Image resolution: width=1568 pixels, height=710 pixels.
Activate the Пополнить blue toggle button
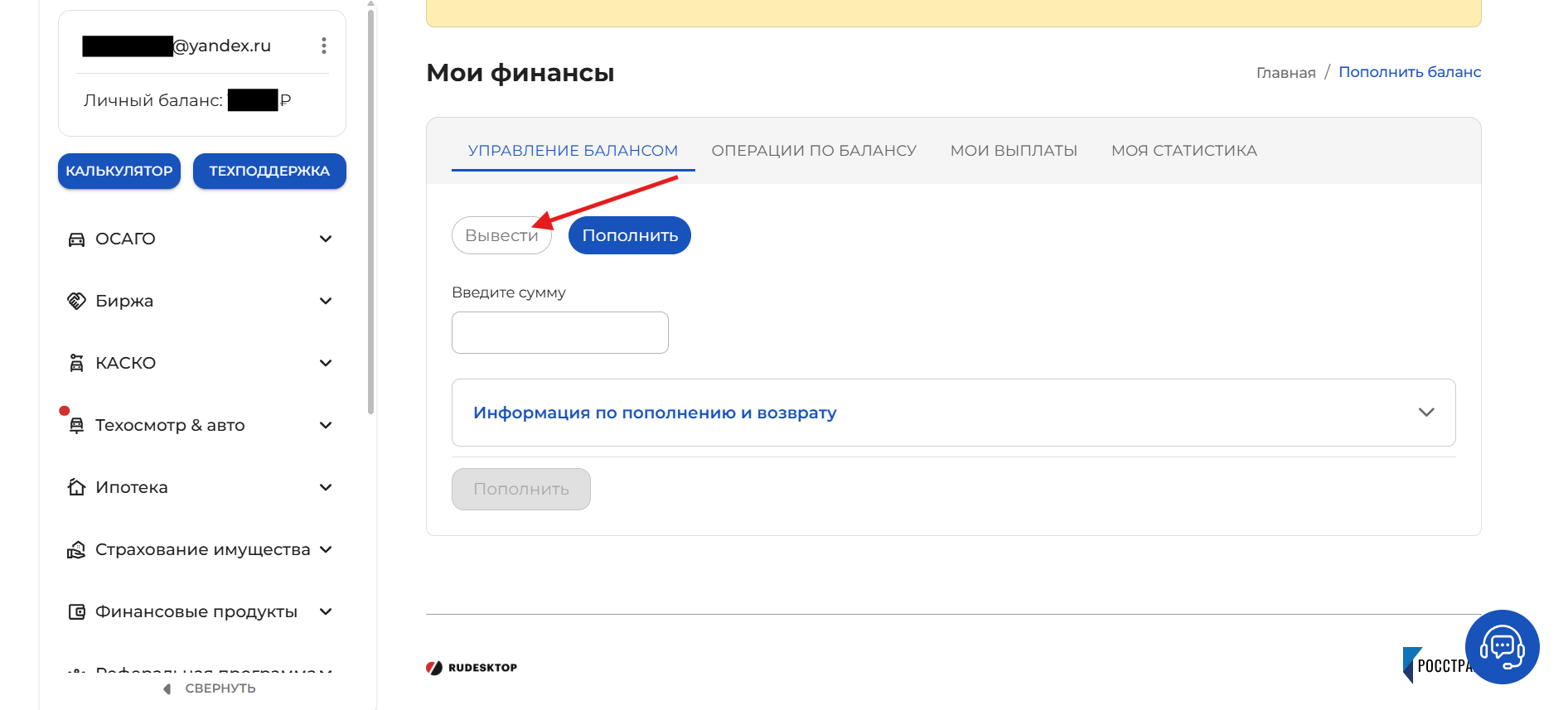click(628, 235)
